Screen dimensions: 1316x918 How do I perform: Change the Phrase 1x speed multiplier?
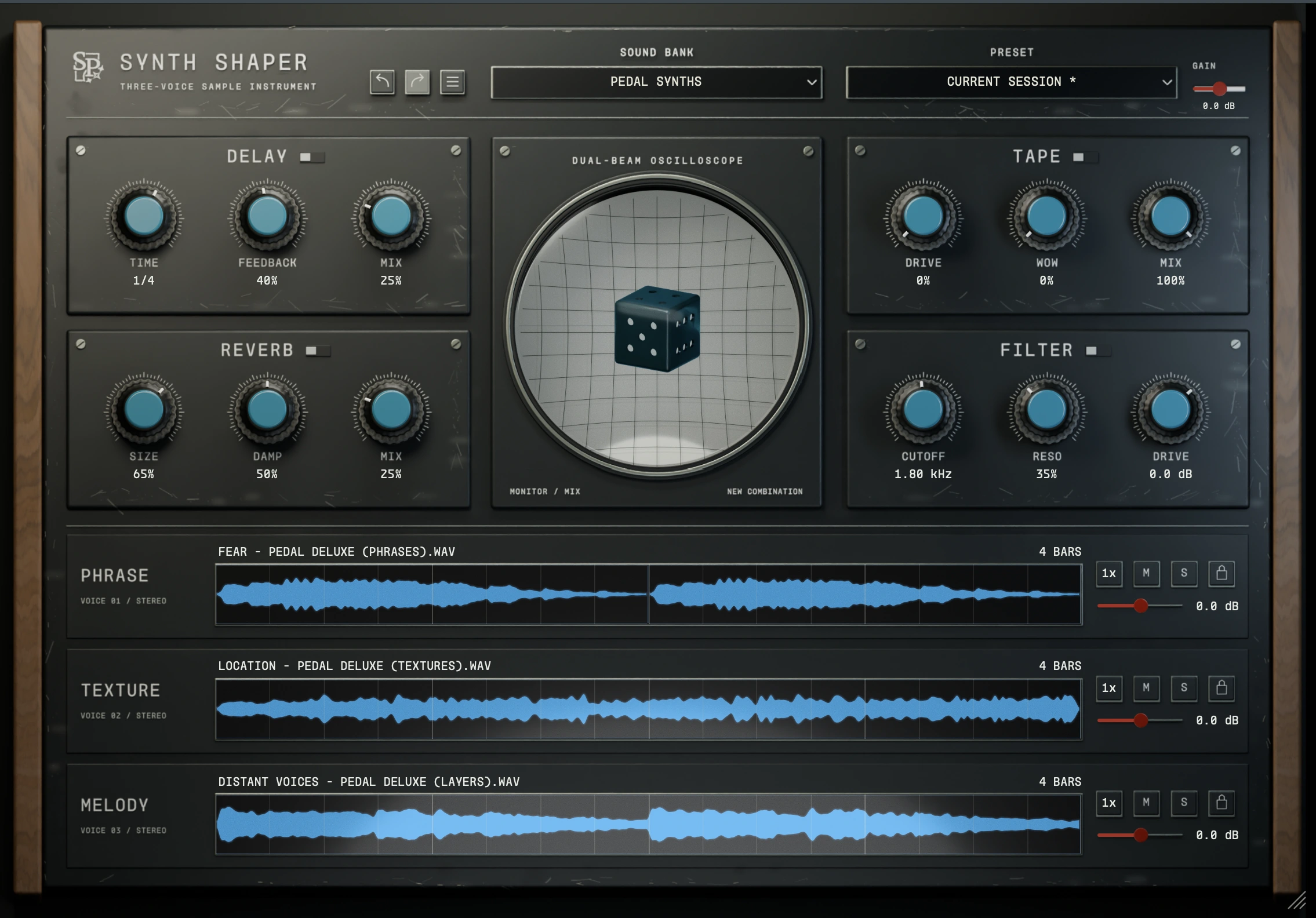(x=1108, y=573)
